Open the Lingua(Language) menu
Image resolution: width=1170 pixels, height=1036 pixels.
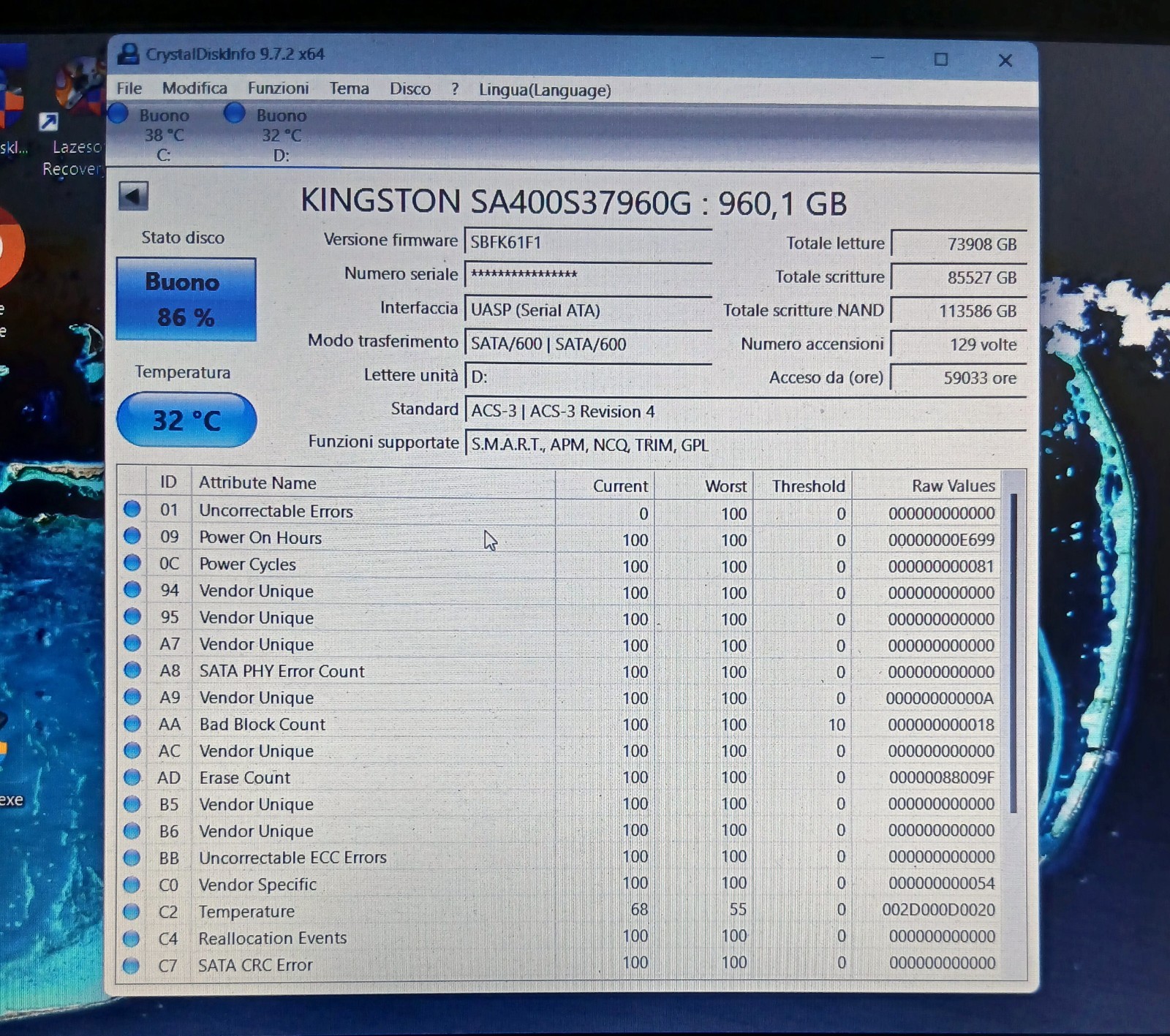point(545,90)
